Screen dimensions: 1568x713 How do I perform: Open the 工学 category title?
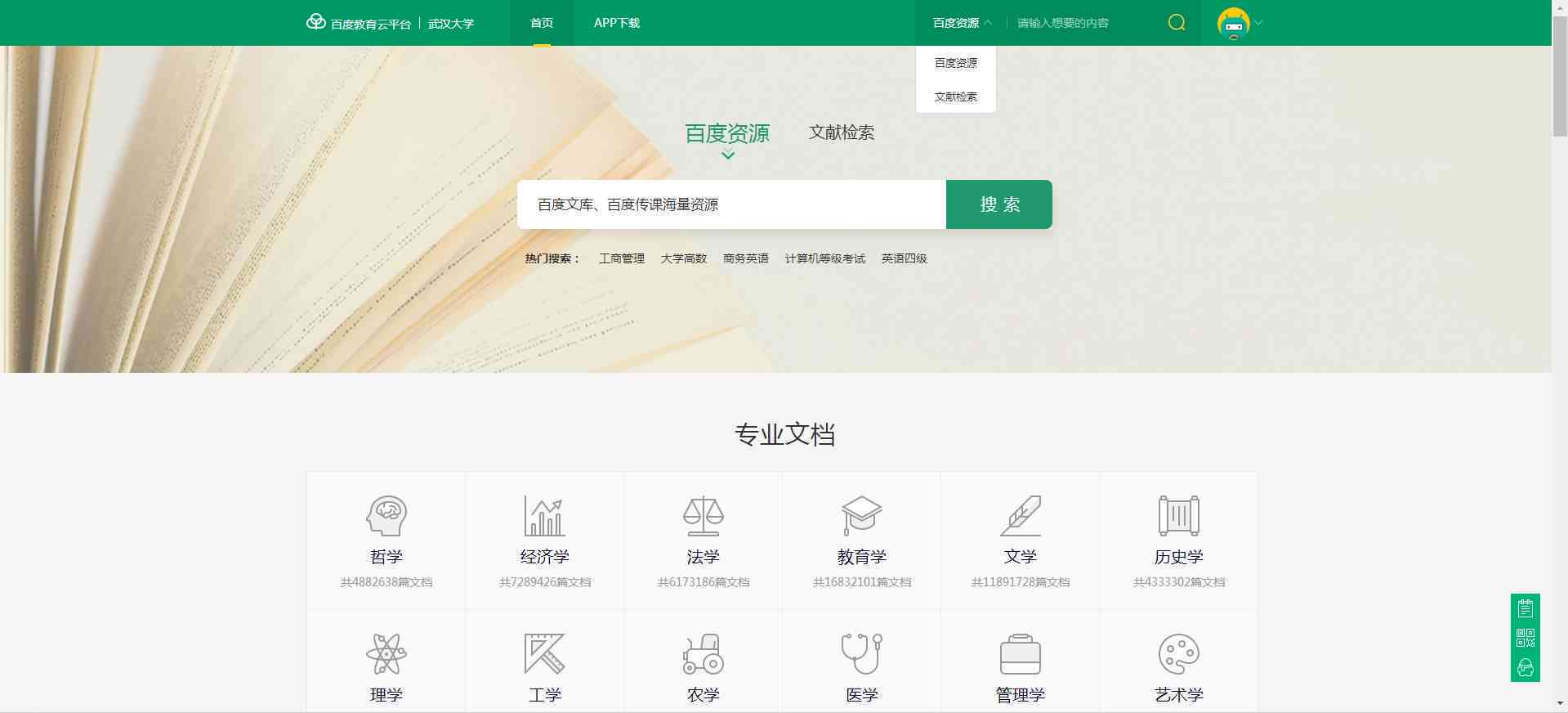pyautogui.click(x=544, y=695)
